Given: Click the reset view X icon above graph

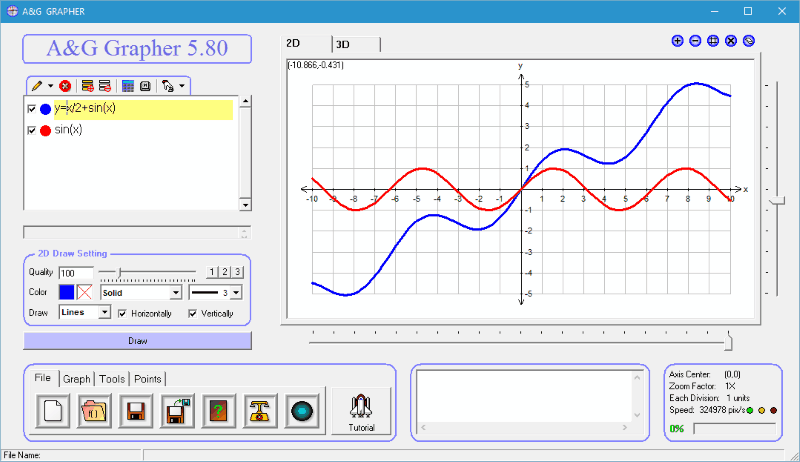Looking at the screenshot, I should coord(731,41).
